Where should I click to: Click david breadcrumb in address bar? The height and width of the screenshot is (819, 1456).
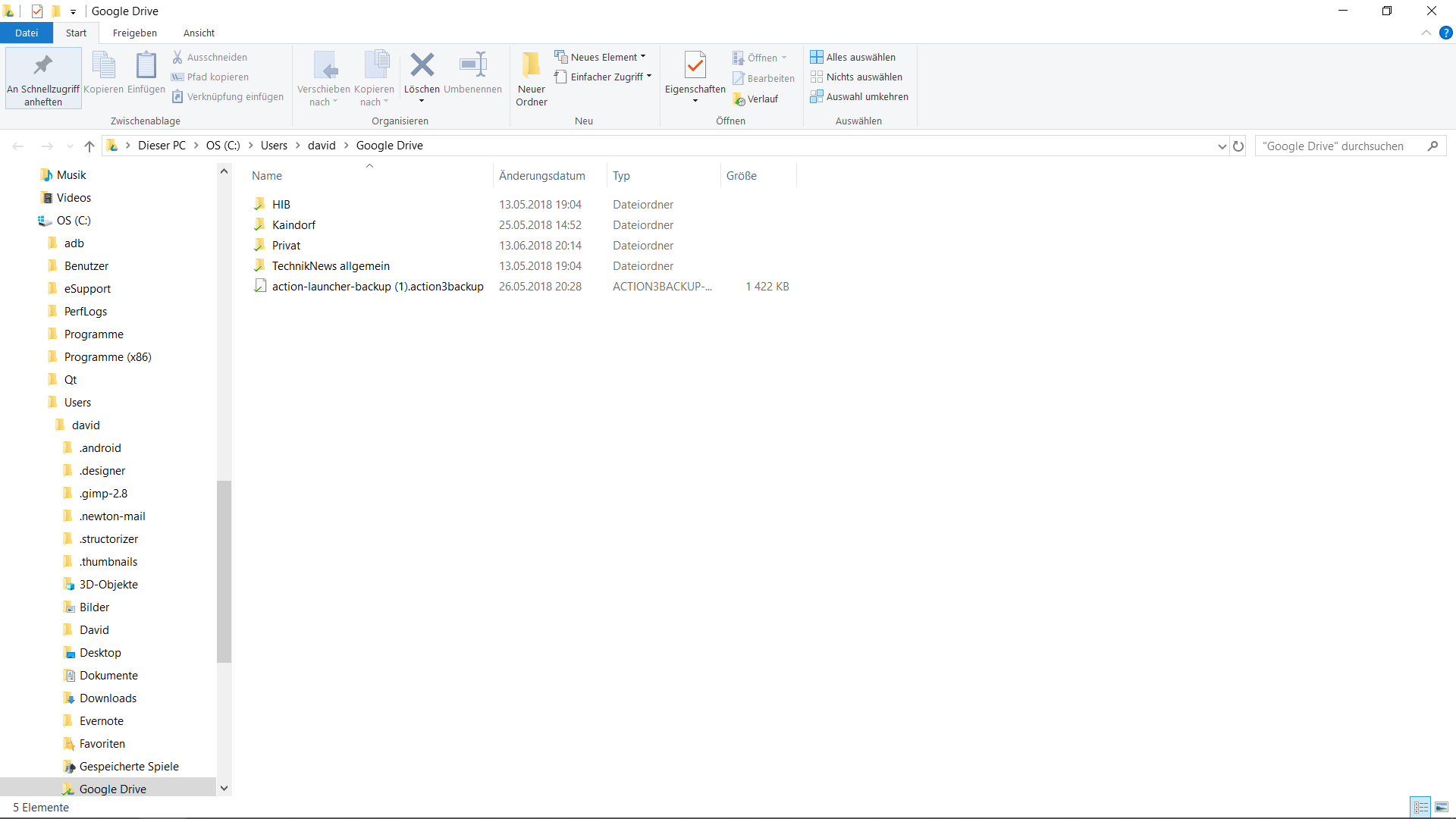[x=322, y=146]
